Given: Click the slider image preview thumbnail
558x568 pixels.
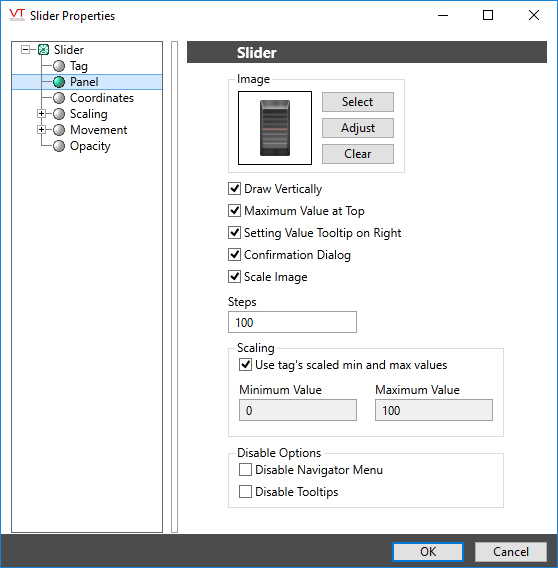Looking at the screenshot, I should 275,128.
